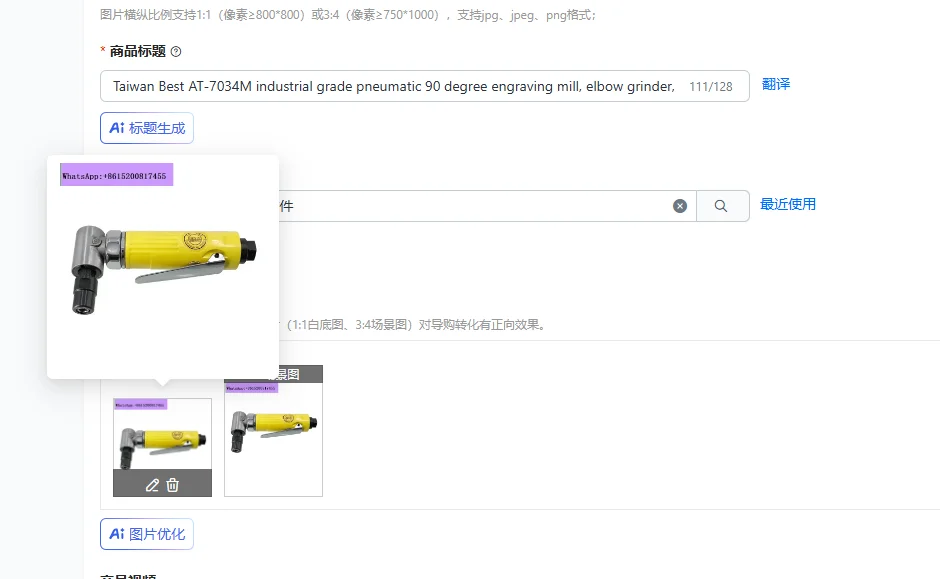
Task: Focus the product title input field
Action: (x=424, y=86)
